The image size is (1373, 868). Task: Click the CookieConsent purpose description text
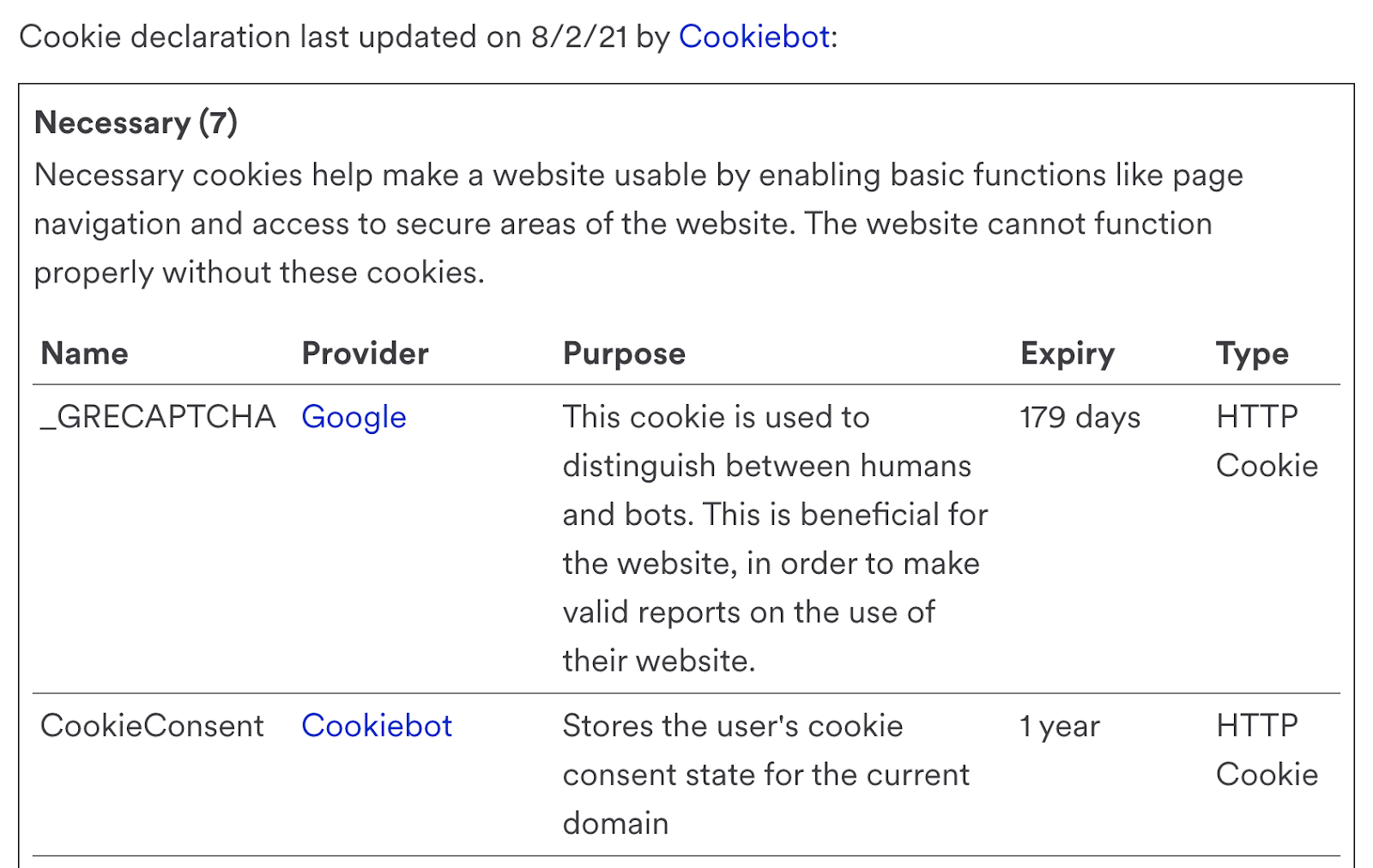tap(765, 775)
